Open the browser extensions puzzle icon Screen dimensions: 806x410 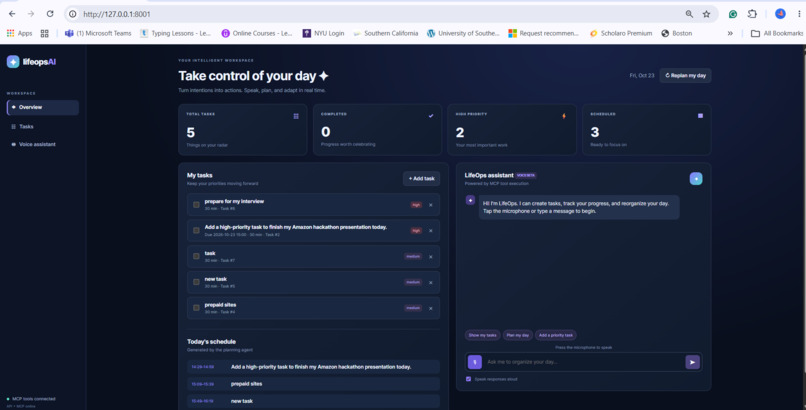(x=752, y=14)
